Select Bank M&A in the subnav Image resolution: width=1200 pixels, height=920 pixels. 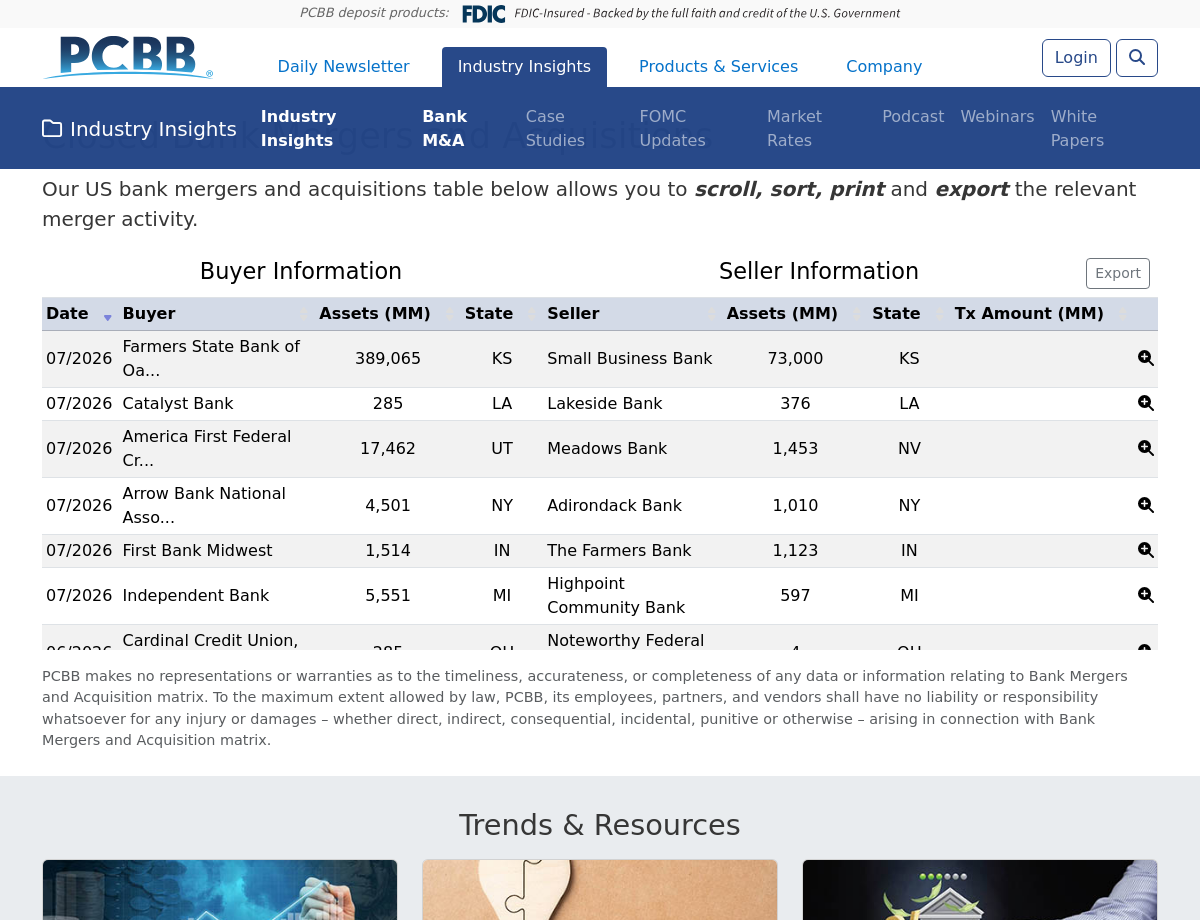click(x=445, y=128)
